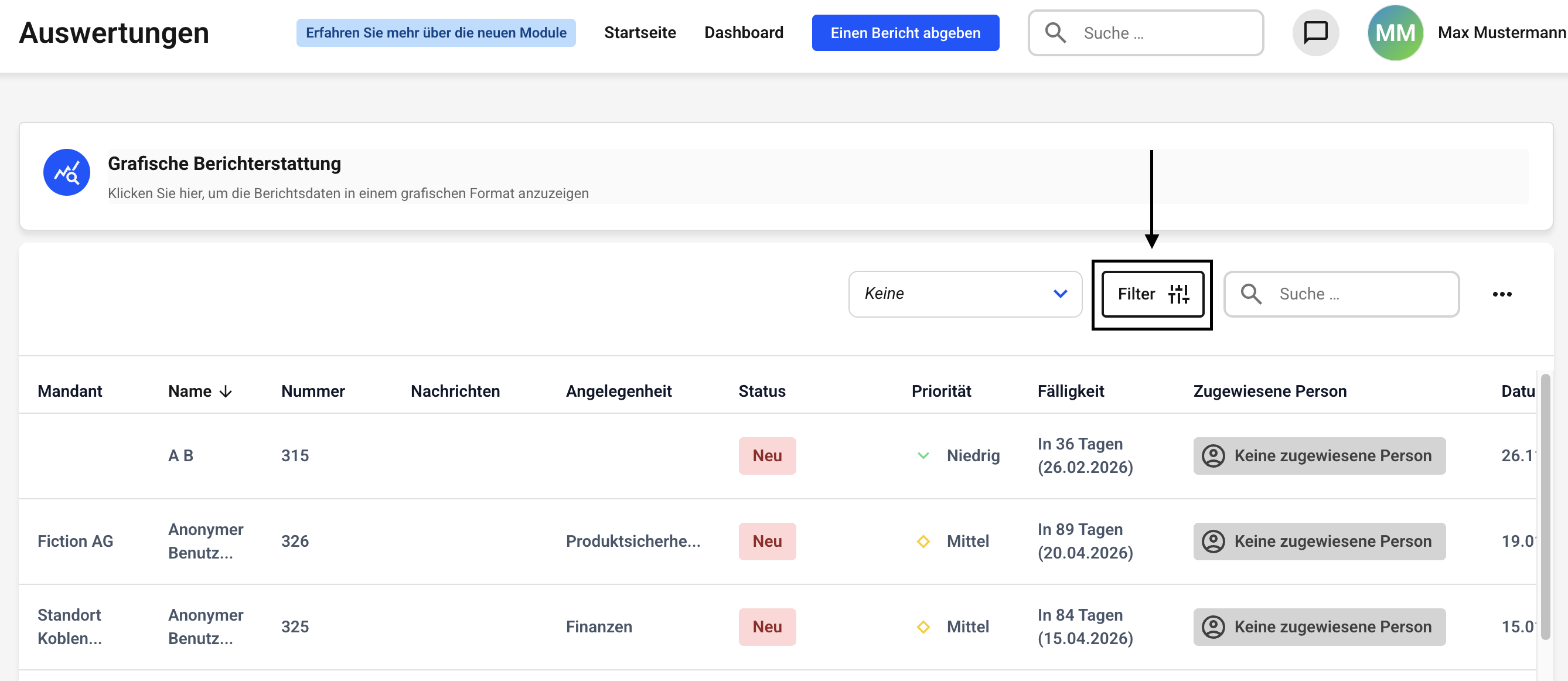Open the neuen Module info link

coord(435,33)
